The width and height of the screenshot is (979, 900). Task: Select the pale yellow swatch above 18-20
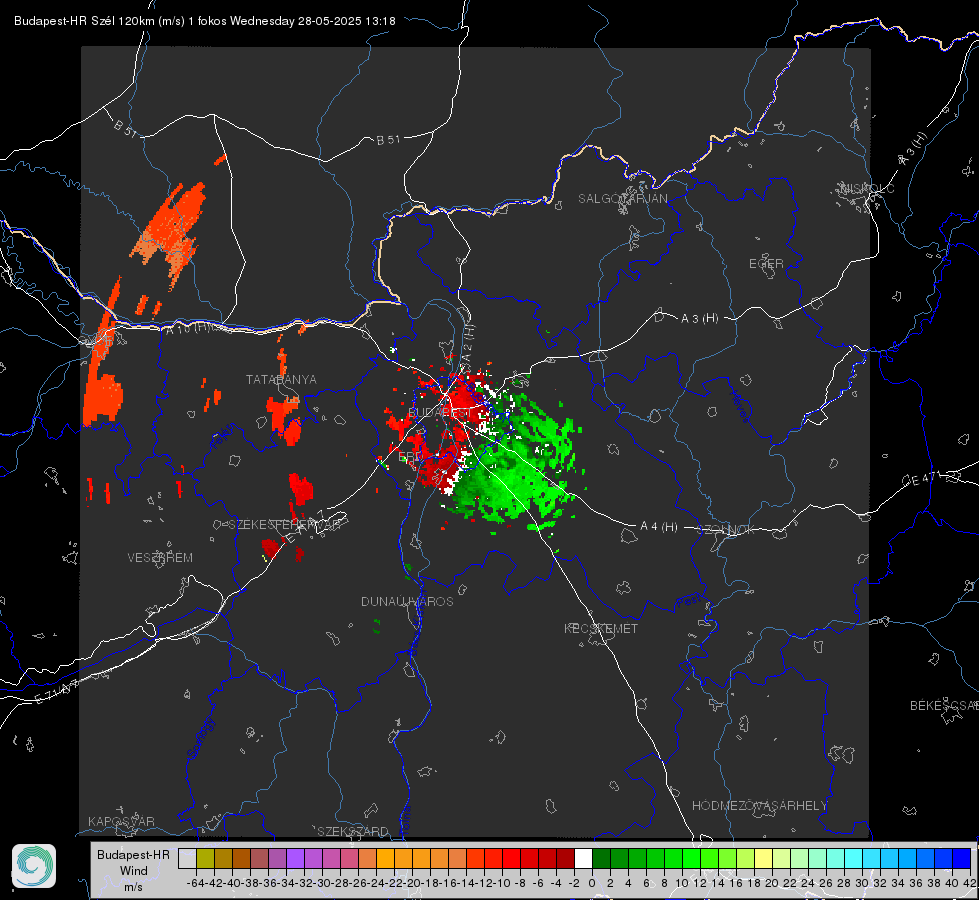tap(764, 859)
